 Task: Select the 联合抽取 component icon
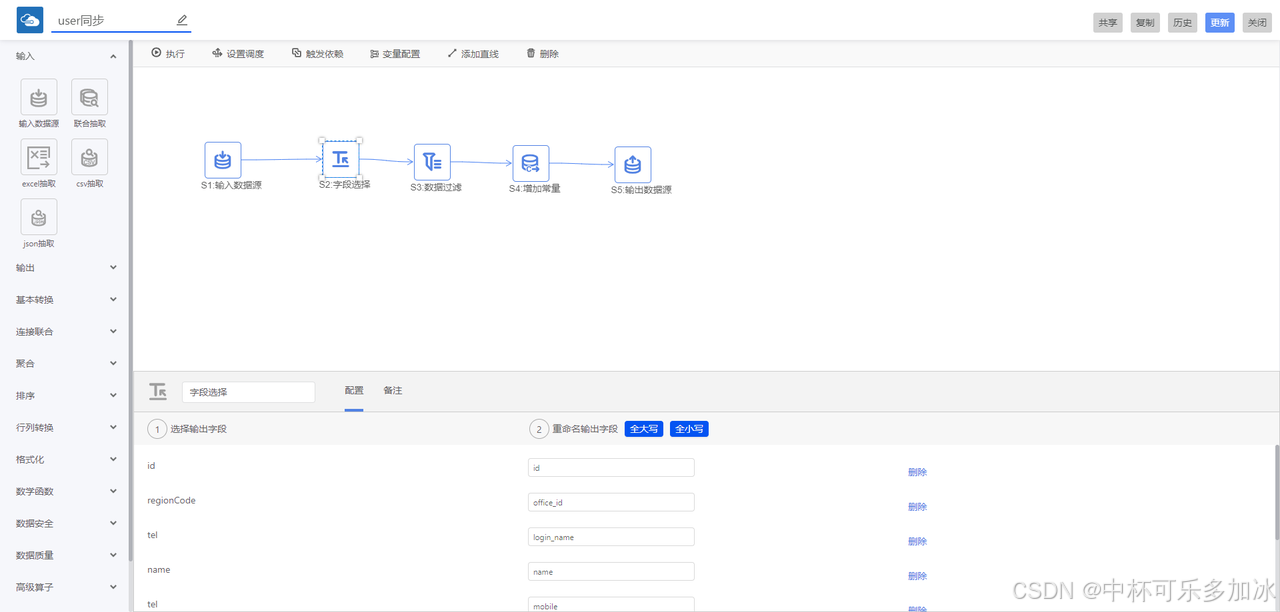tap(89, 98)
